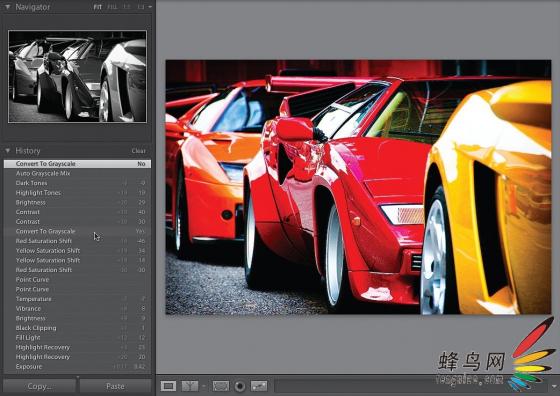560x396 pixels.
Task: Select the Loupe view icon in toolbar
Action: click(168, 386)
